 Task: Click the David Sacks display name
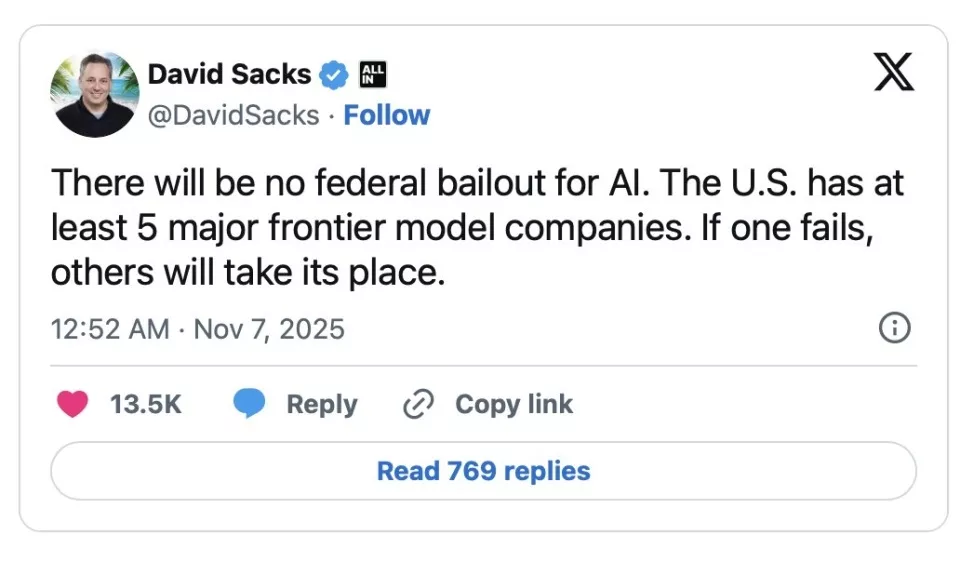(229, 74)
